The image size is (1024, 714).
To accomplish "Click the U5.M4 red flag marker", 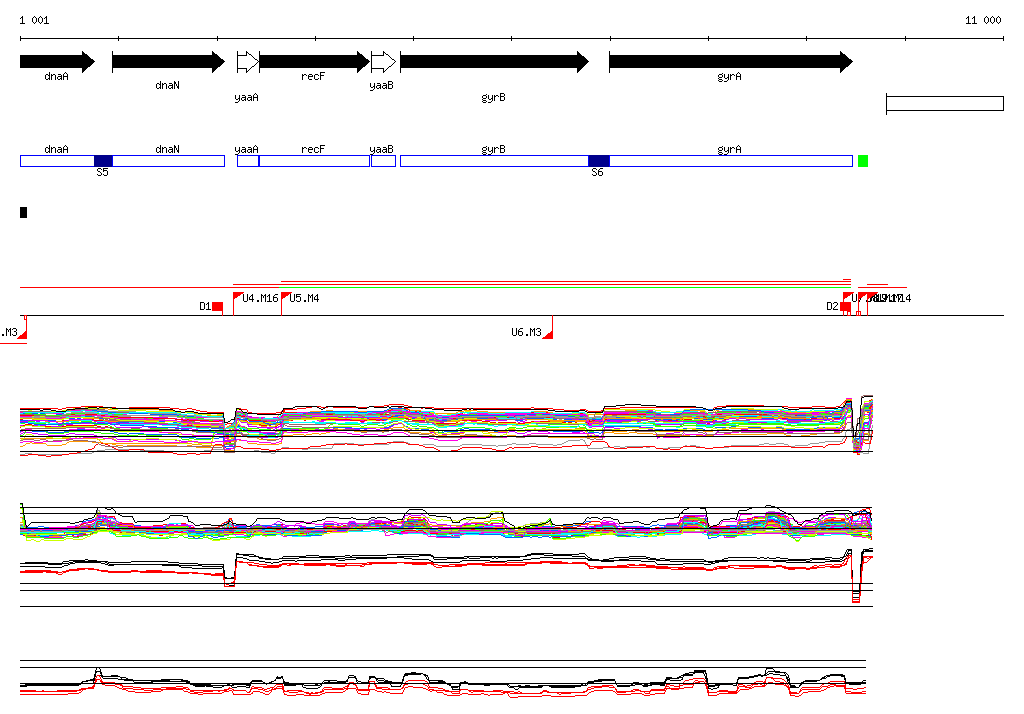I will coord(286,297).
